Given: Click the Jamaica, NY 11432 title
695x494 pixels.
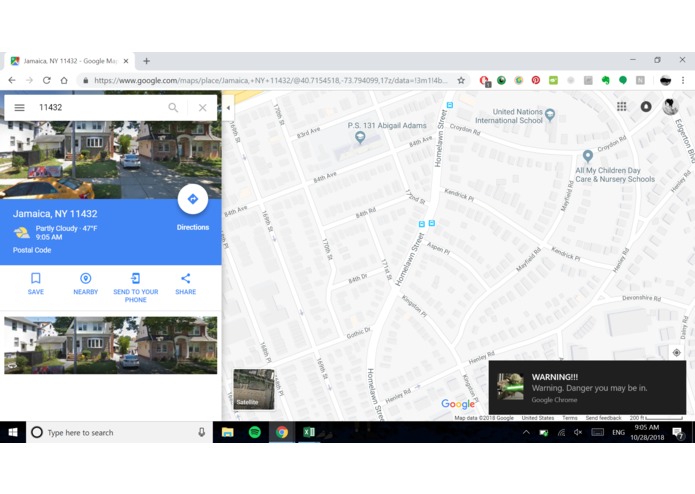Looking at the screenshot, I should [55, 214].
